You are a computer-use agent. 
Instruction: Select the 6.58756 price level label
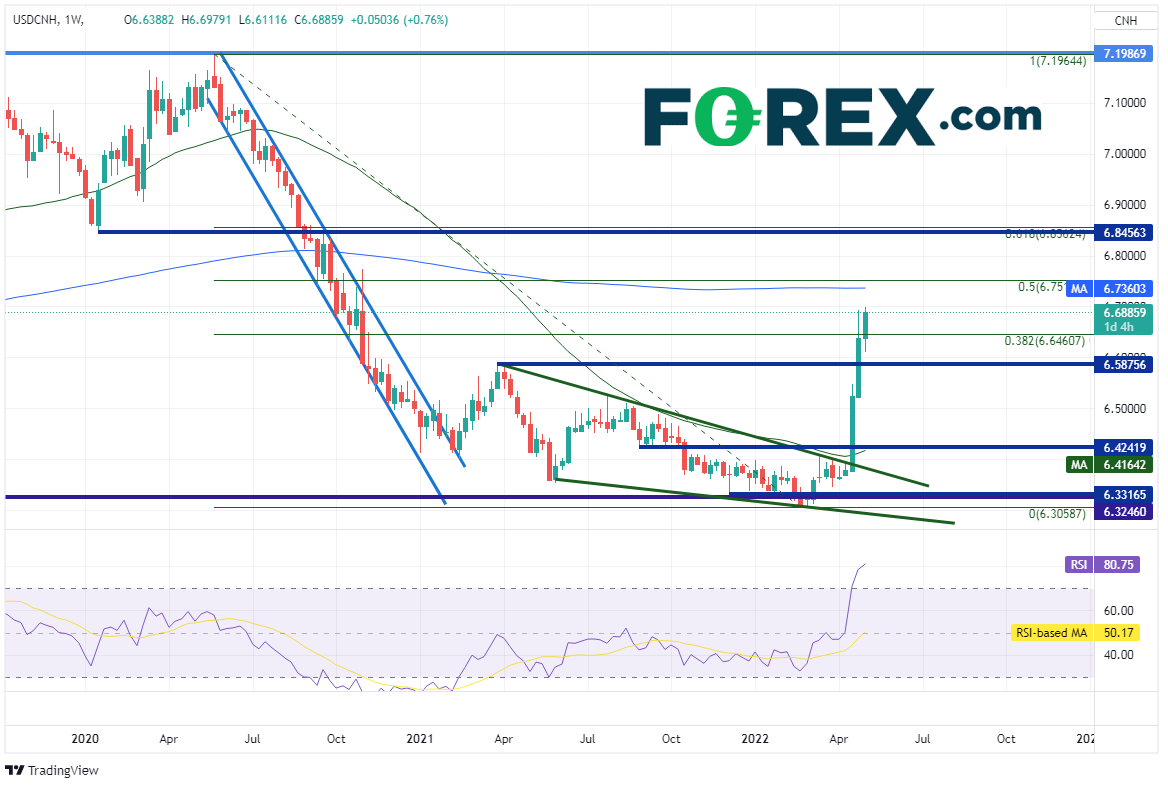click(x=1125, y=365)
